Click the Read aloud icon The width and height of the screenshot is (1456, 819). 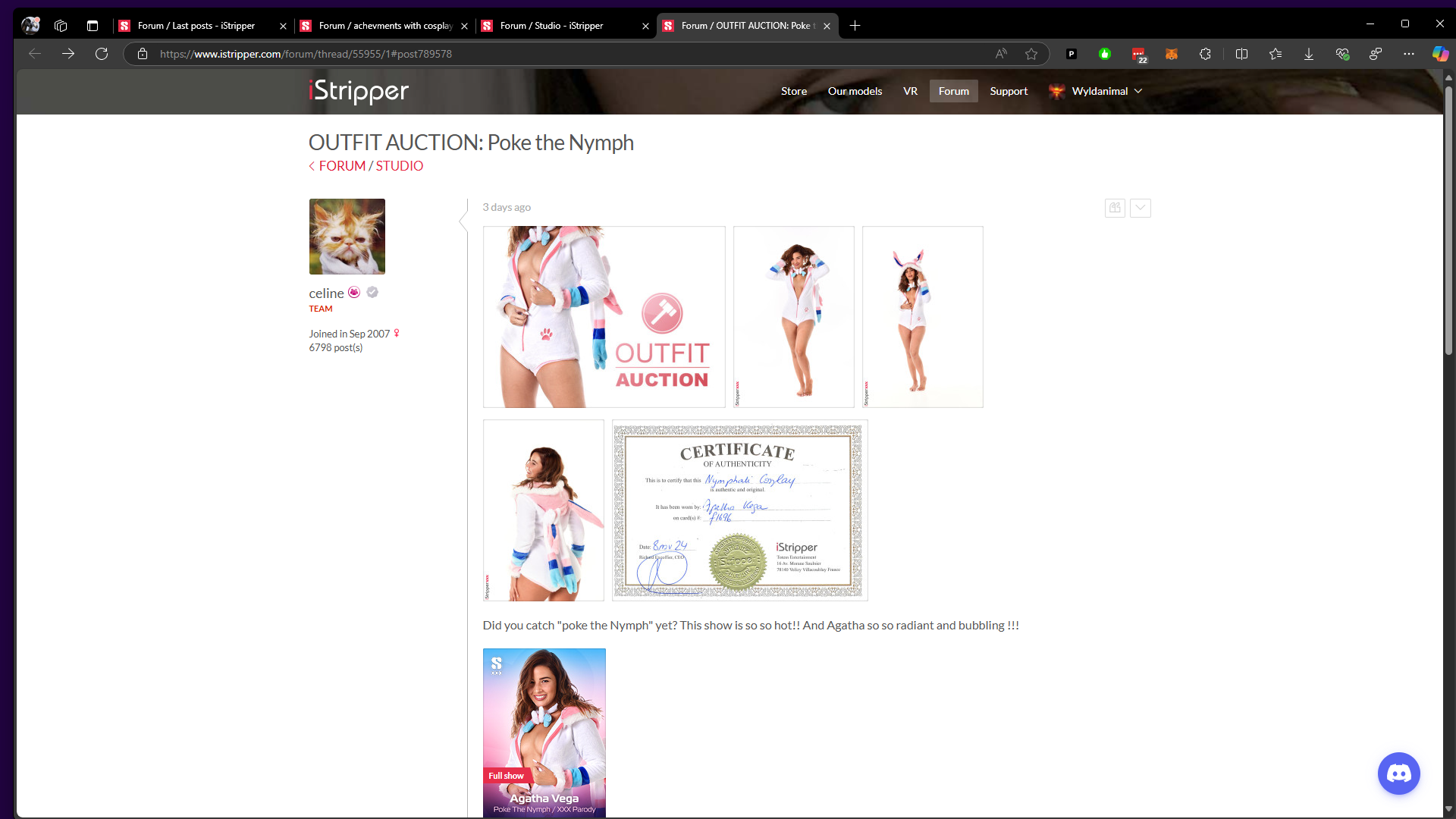[x=1001, y=54]
